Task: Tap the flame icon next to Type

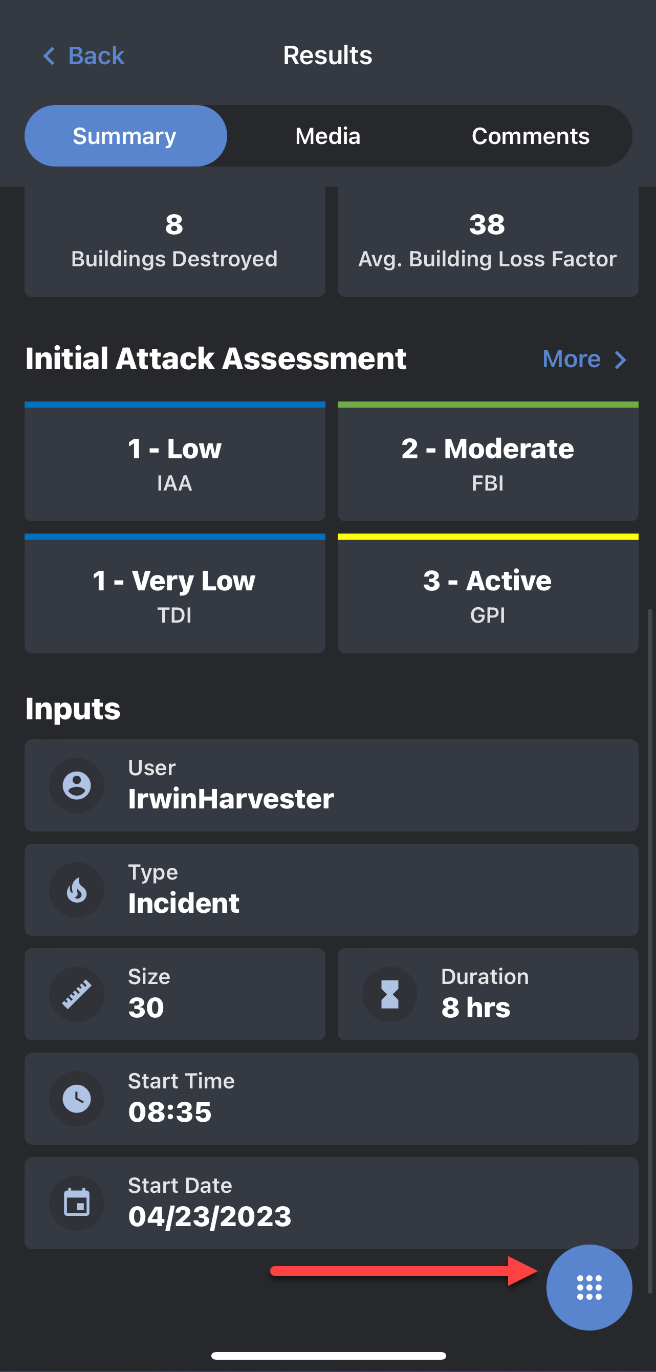Action: [x=77, y=890]
